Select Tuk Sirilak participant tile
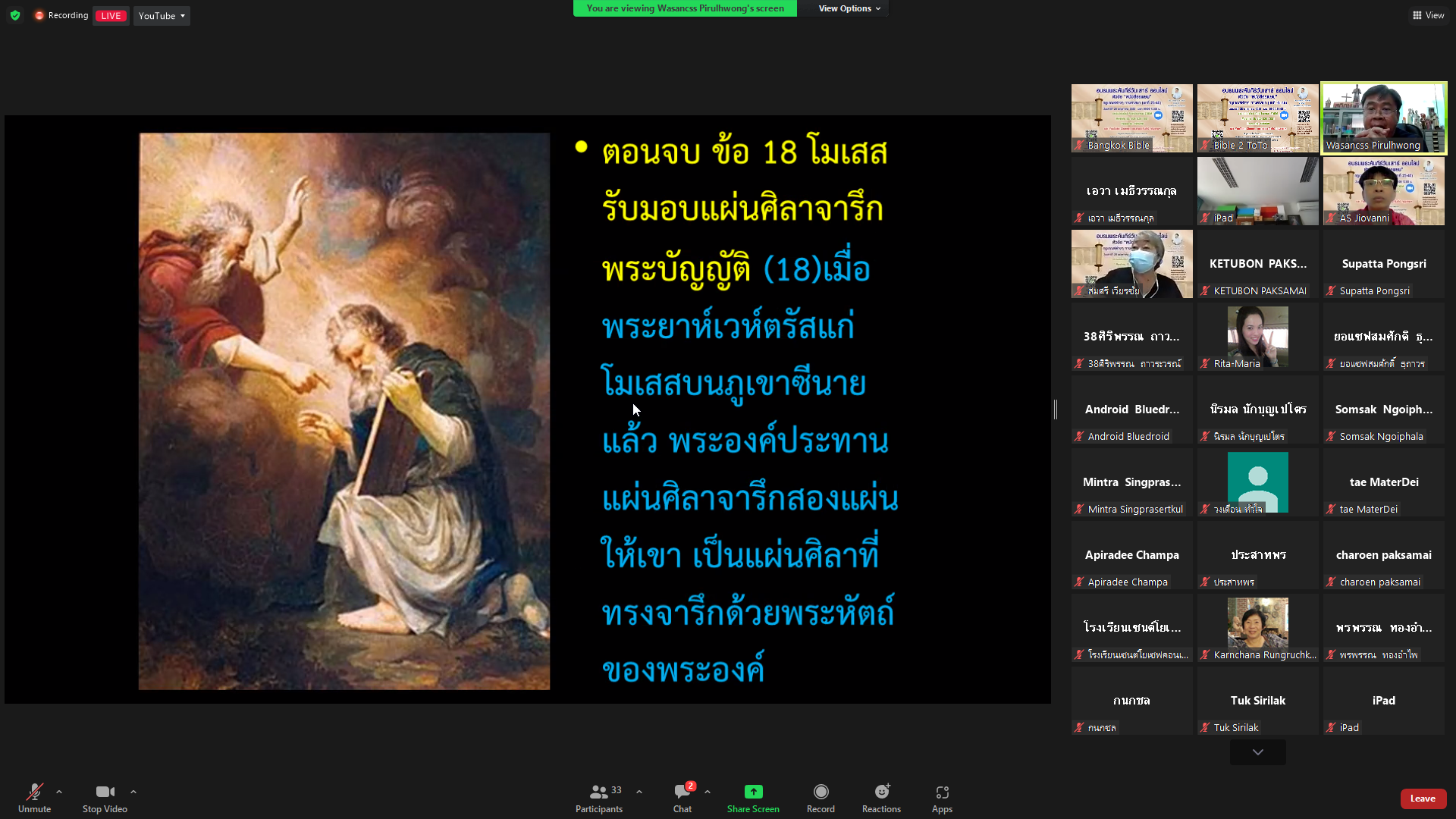The image size is (1456, 819). coord(1257,701)
